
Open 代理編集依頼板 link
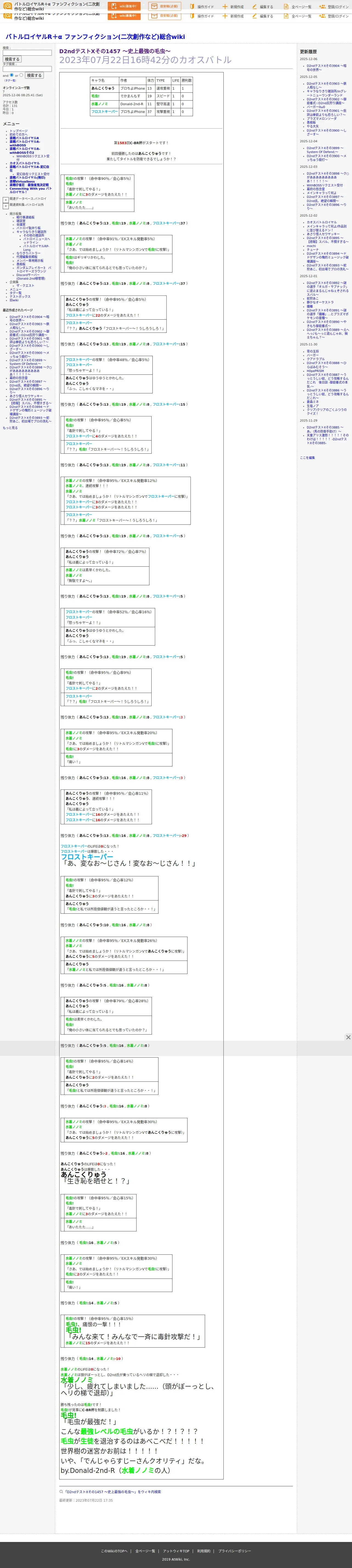pos(27,257)
